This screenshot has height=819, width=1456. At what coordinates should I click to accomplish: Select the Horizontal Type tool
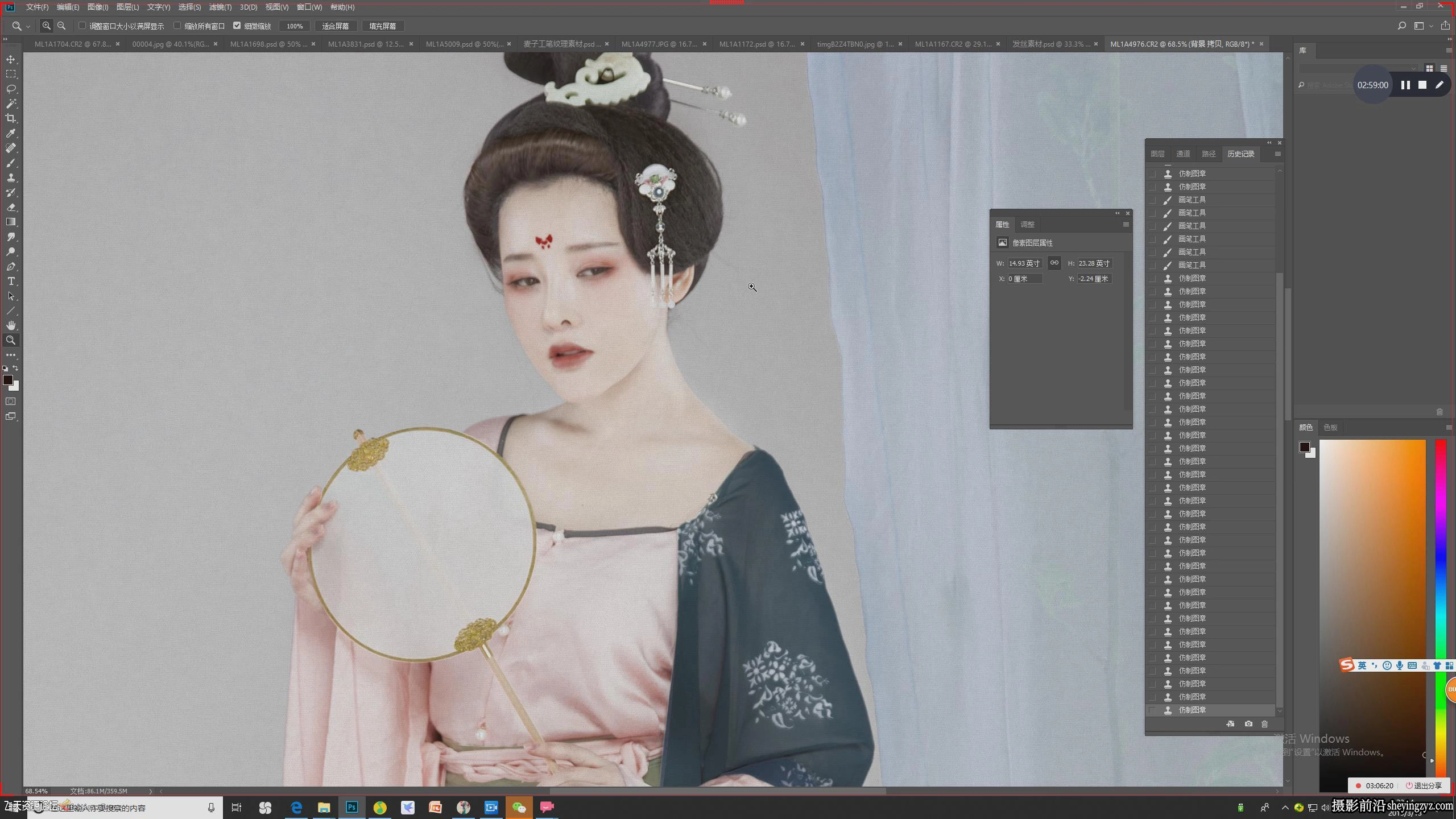(x=11, y=281)
